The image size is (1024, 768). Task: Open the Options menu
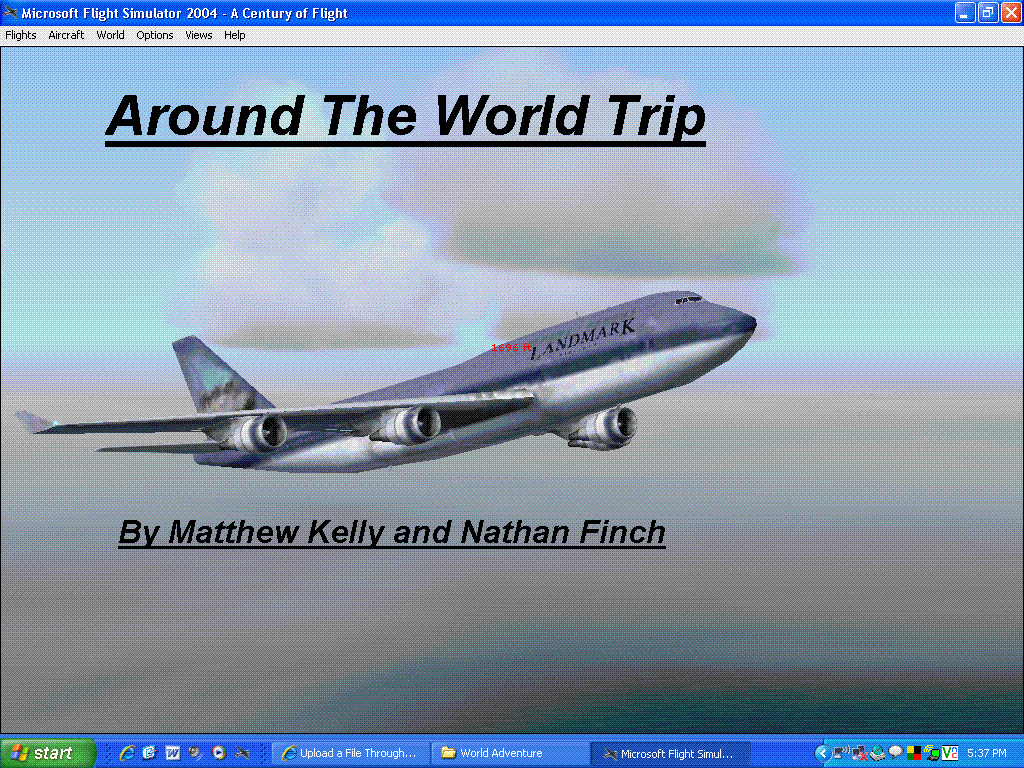pos(155,35)
